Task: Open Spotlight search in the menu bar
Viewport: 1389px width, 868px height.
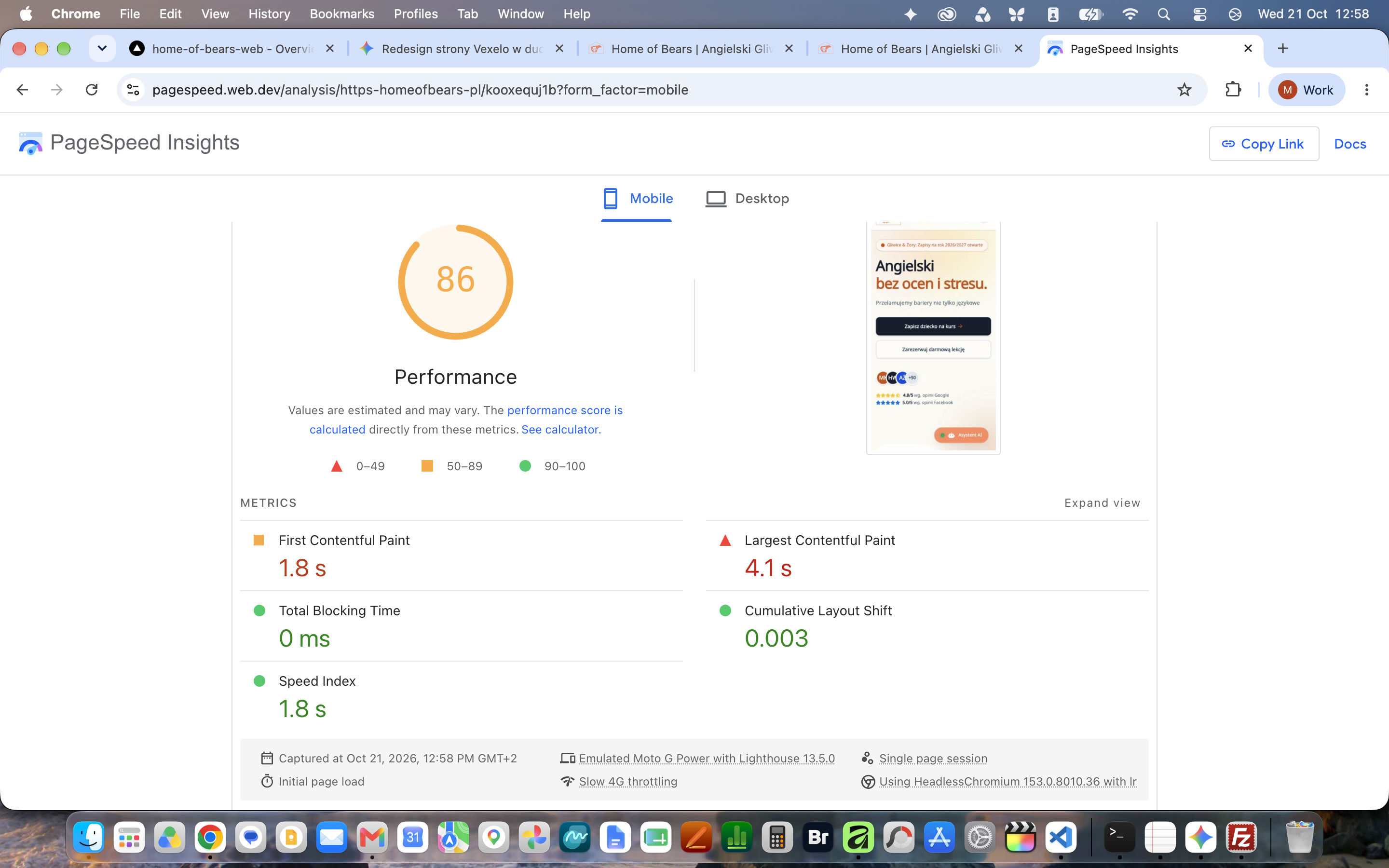Action: [1163, 14]
